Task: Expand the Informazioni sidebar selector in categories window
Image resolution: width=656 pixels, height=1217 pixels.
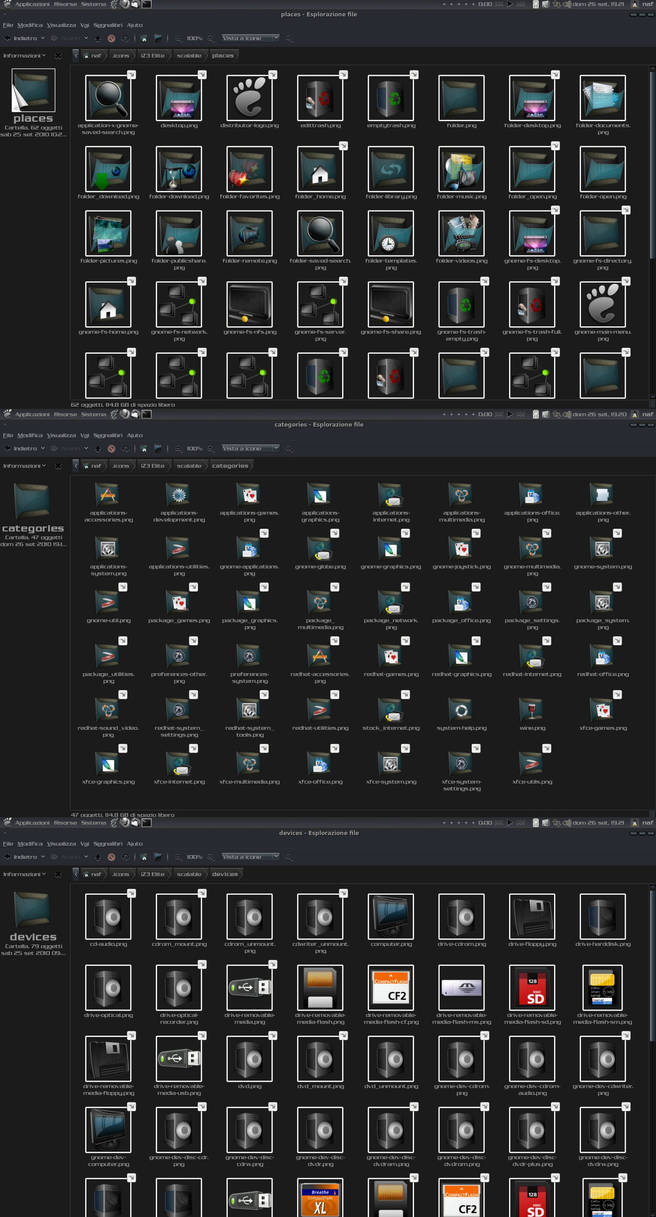Action: coord(25,466)
